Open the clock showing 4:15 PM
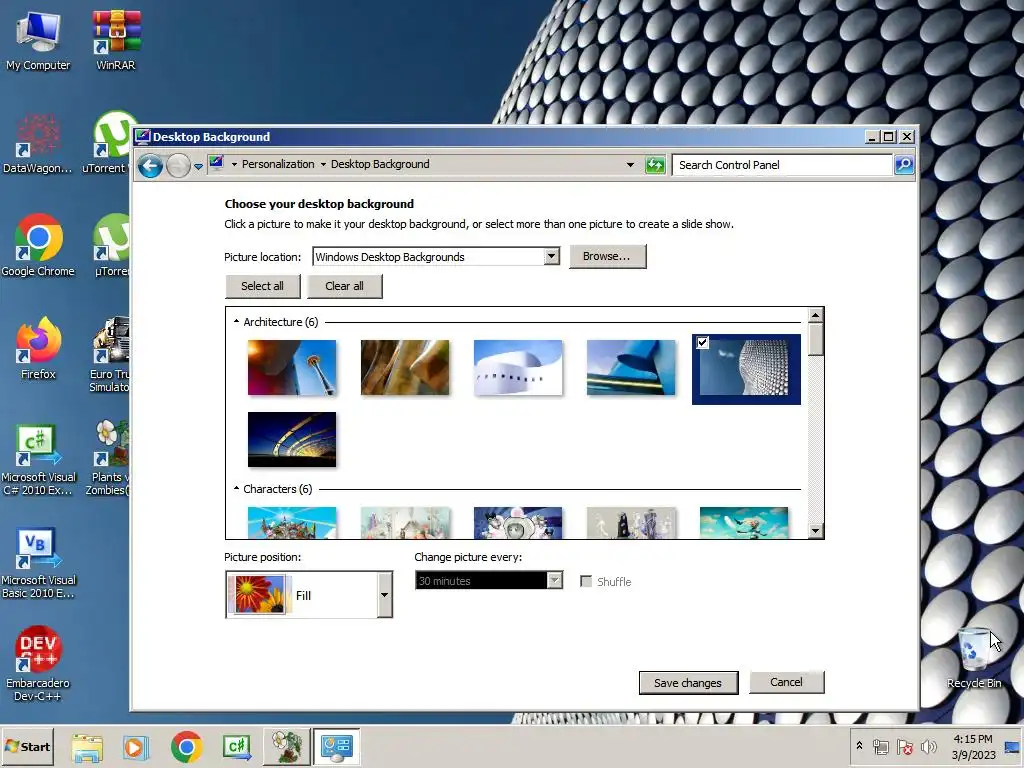This screenshot has height=768, width=1024. [973, 746]
